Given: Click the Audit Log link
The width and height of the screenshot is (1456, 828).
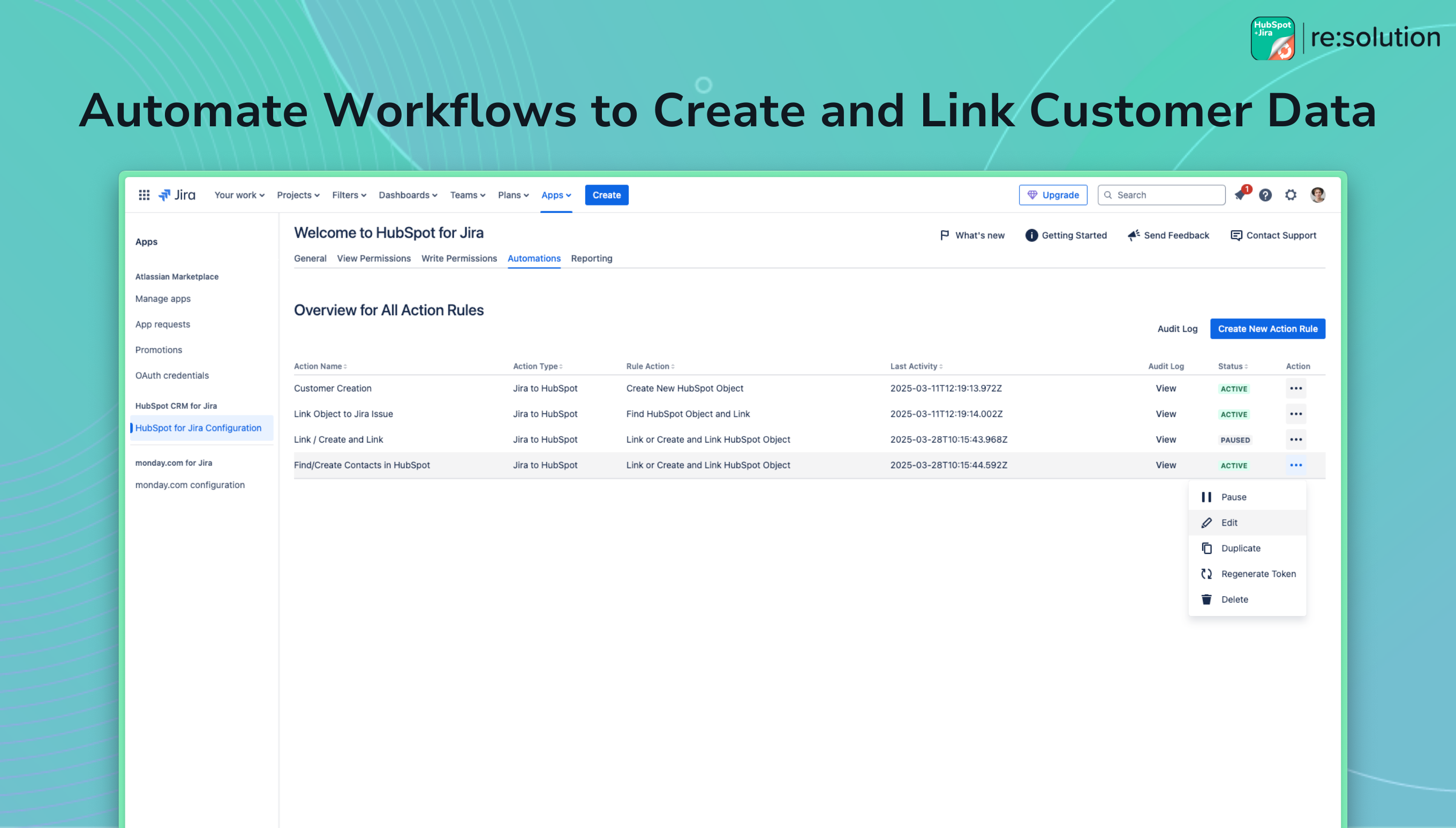Looking at the screenshot, I should coord(1177,329).
